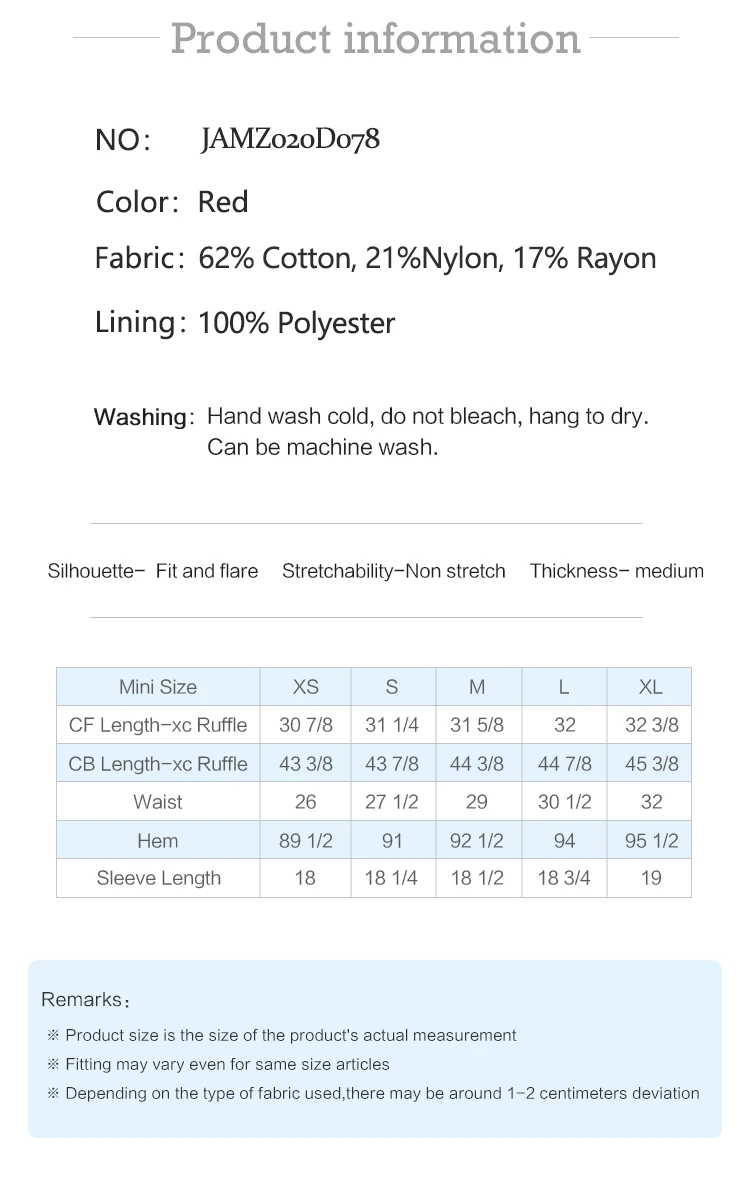Click the Product information heading
The width and height of the screenshot is (750, 1190).
375,38
